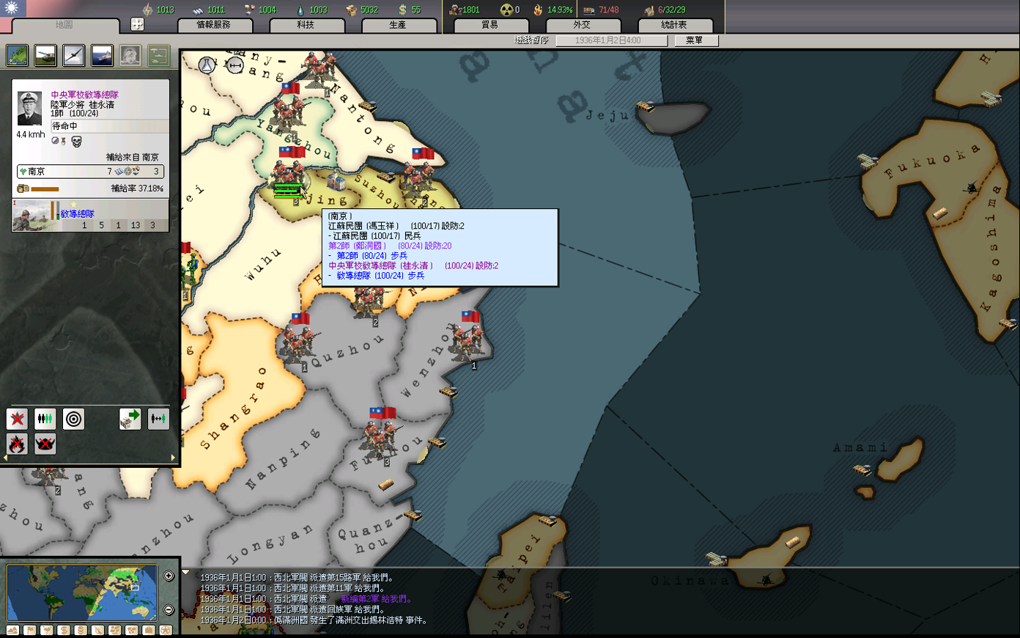Click the skull icon under 待命中
This screenshot has height=638, width=1020.
[76, 141]
